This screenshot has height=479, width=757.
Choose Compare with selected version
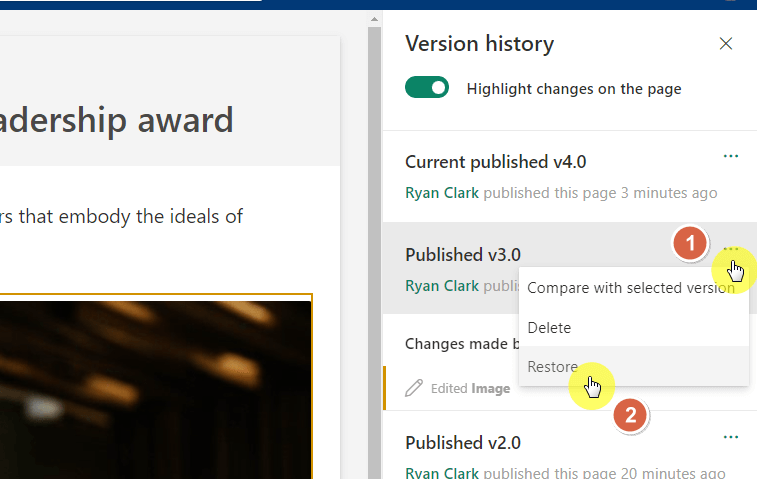(633, 288)
